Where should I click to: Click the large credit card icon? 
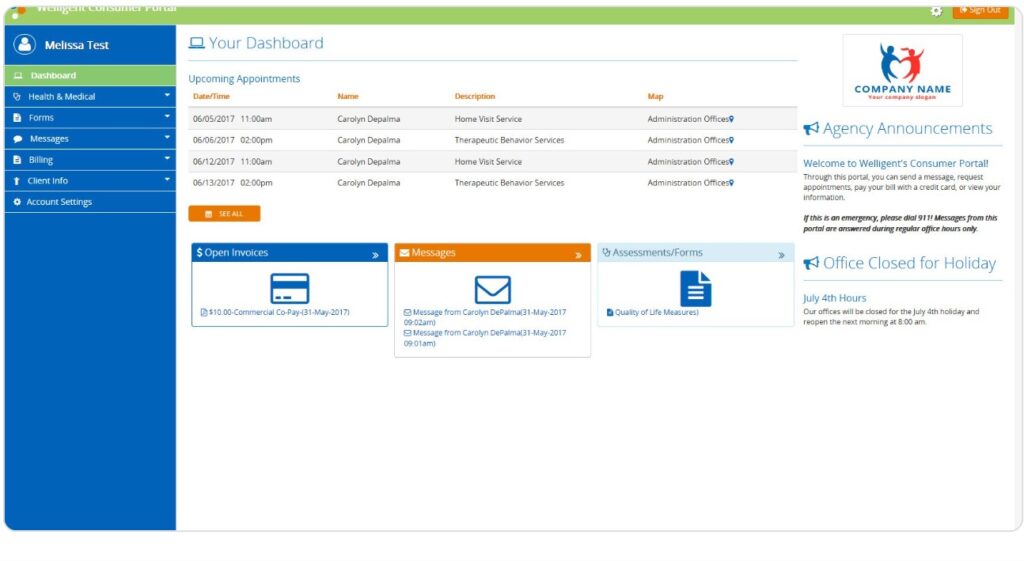click(x=289, y=288)
